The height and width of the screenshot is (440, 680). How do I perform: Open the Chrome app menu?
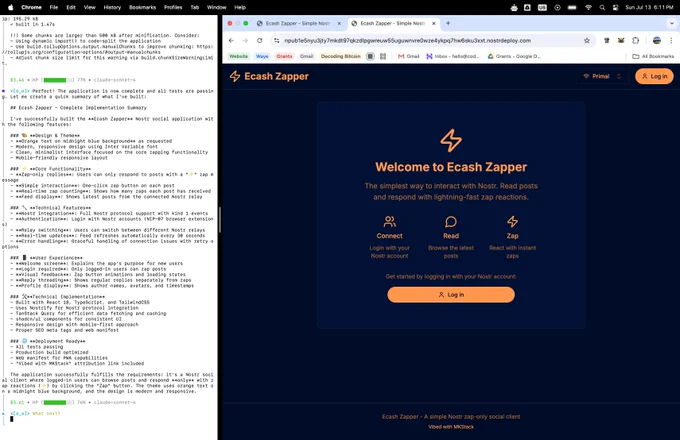[x=31, y=7]
